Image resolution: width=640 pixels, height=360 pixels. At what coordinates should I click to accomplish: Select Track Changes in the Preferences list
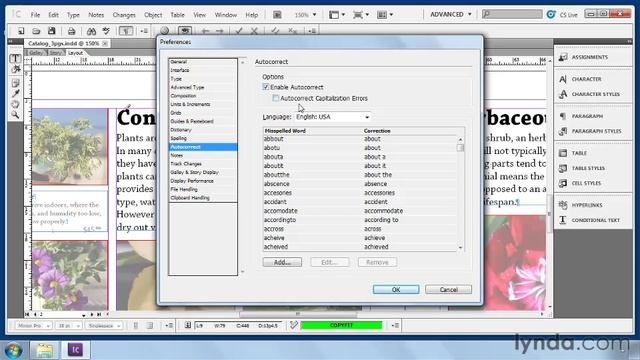203,164
